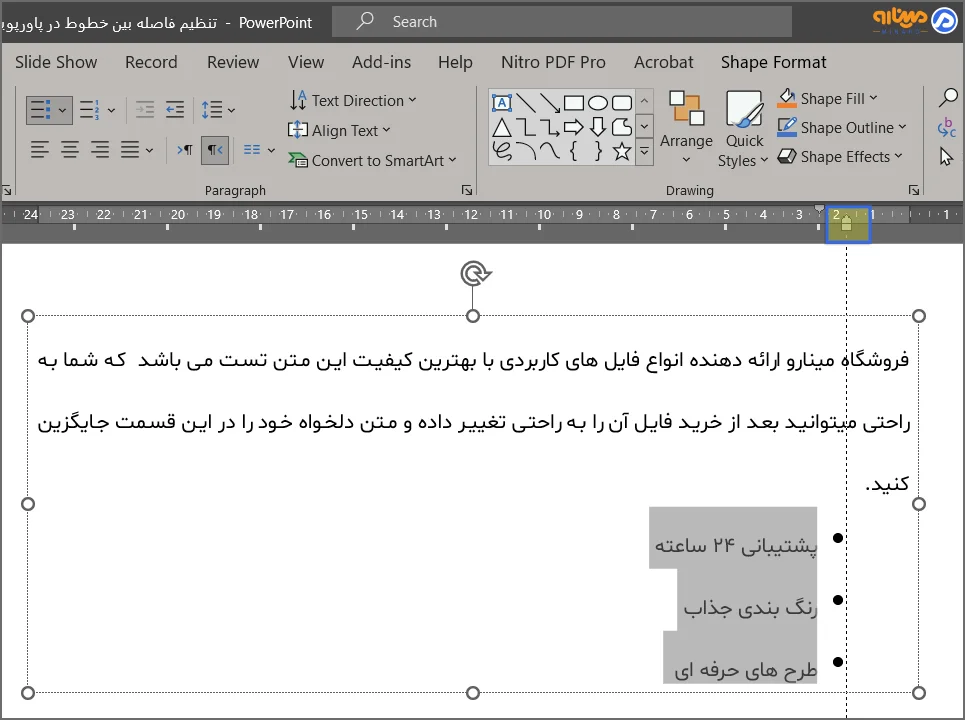
Task: Open the Record tab
Action: (151, 62)
